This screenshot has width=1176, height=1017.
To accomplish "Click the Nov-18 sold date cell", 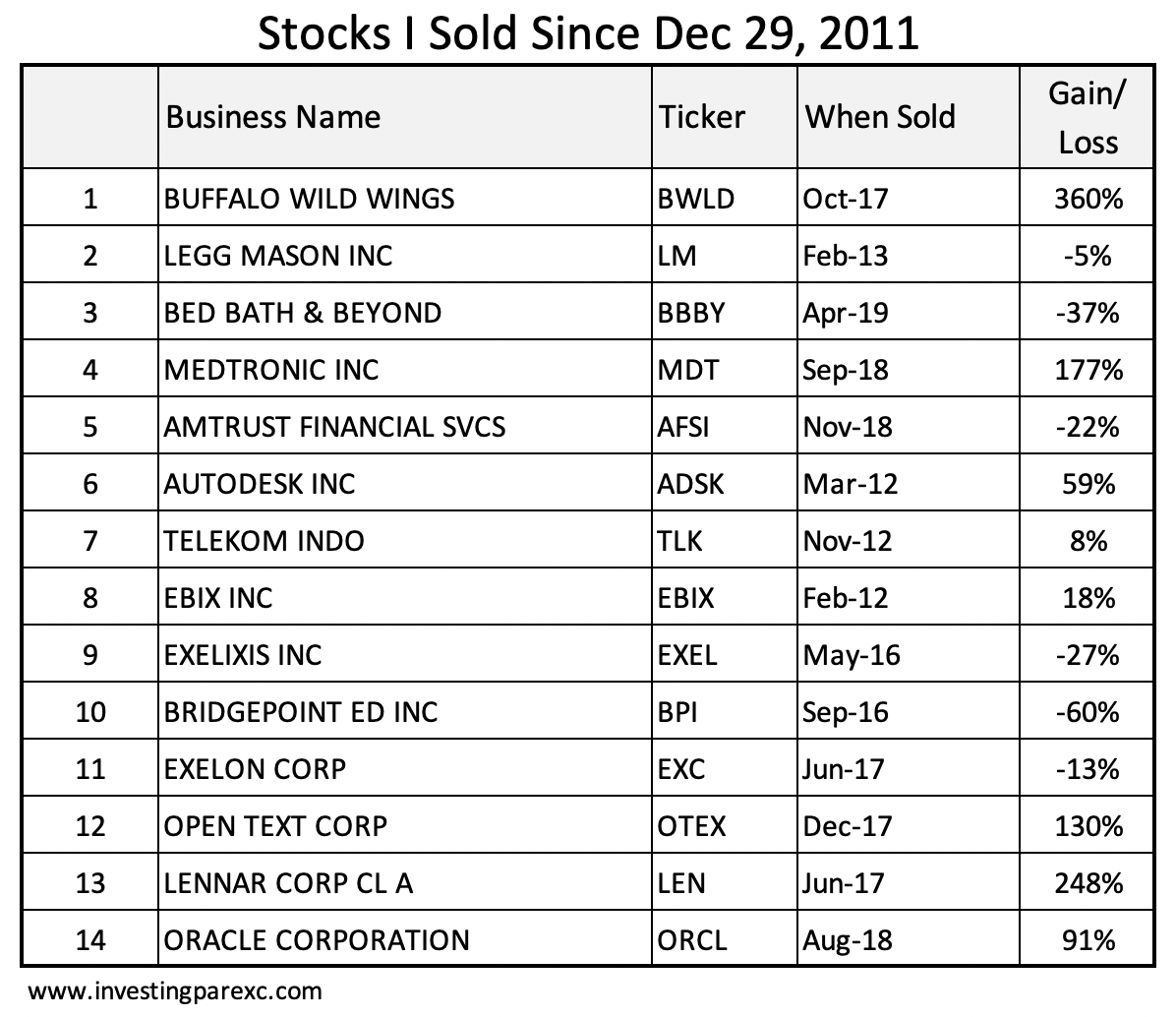I will coord(909,426).
